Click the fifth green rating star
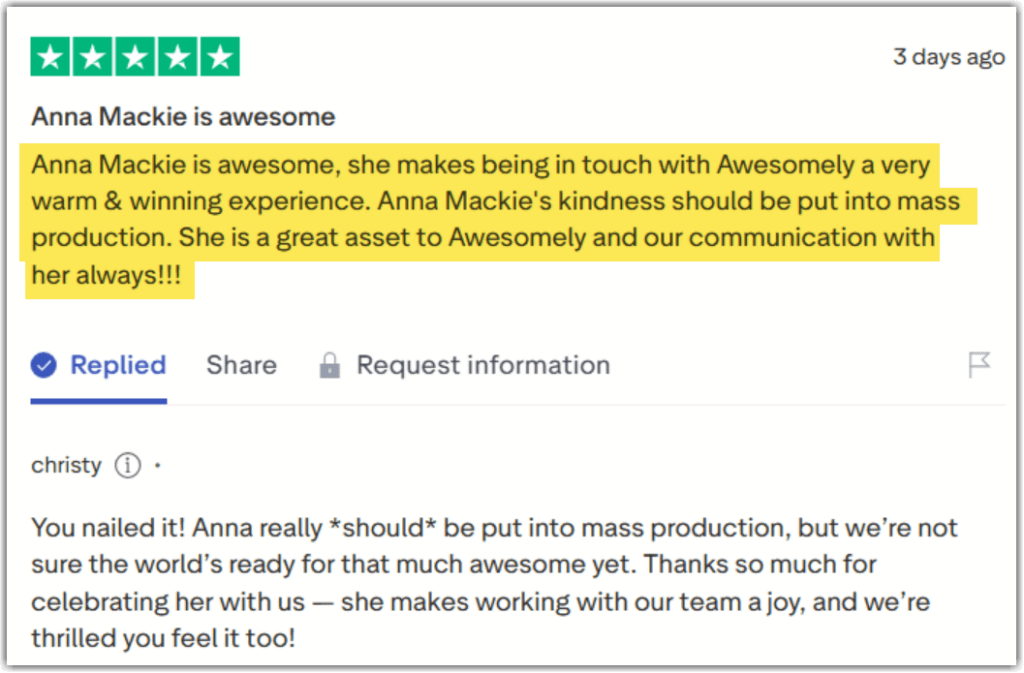 coord(219,57)
